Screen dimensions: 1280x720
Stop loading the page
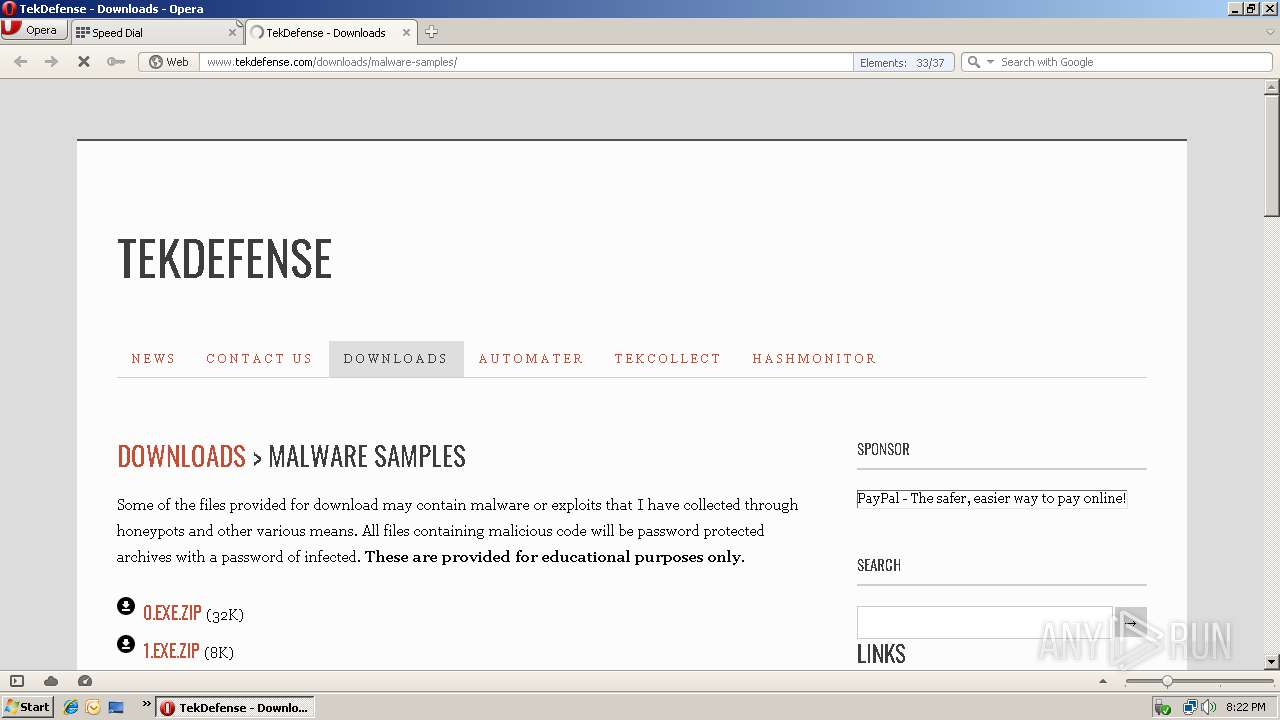tap(84, 61)
